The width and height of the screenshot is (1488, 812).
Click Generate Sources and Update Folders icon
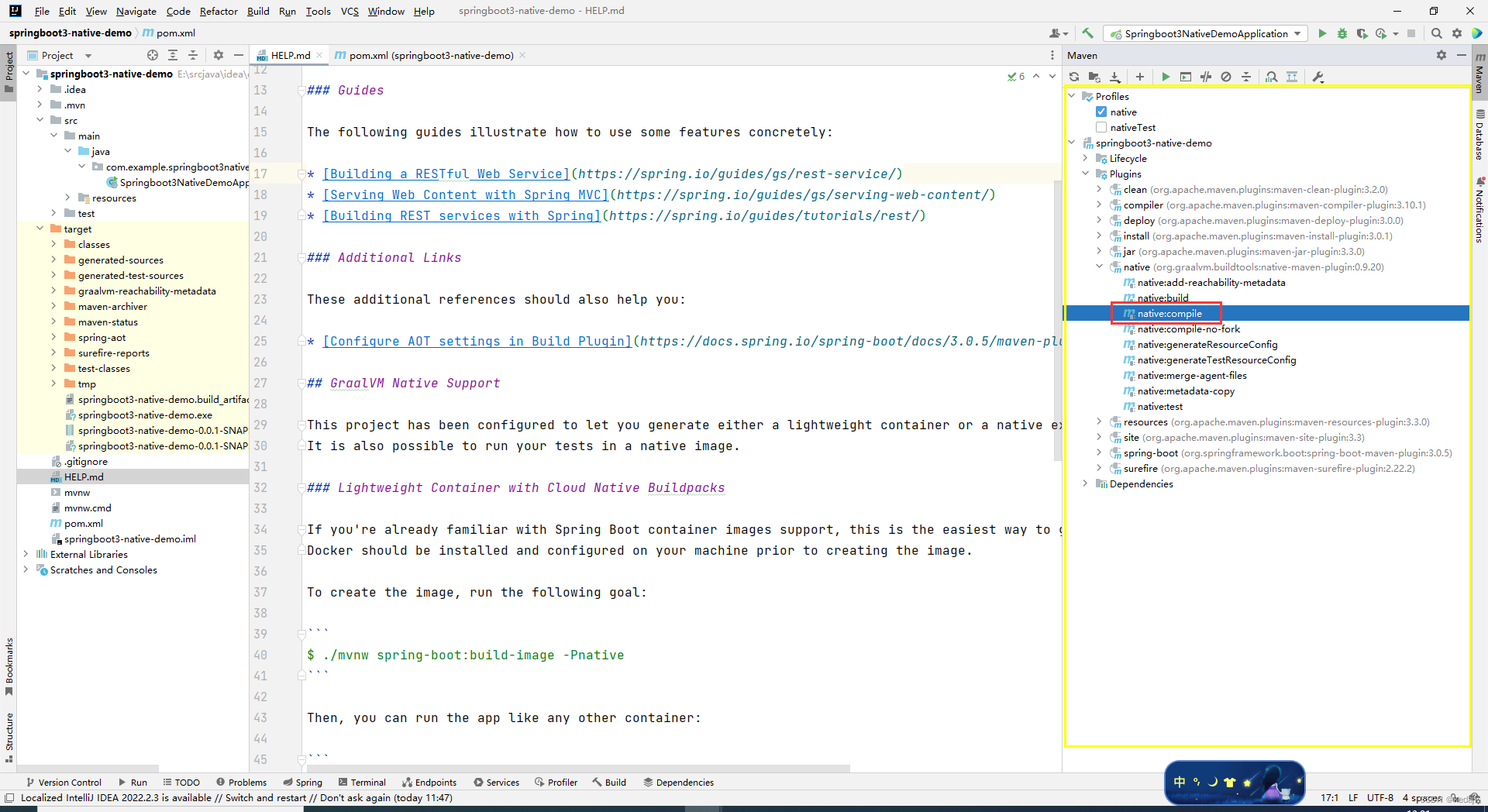(1094, 77)
